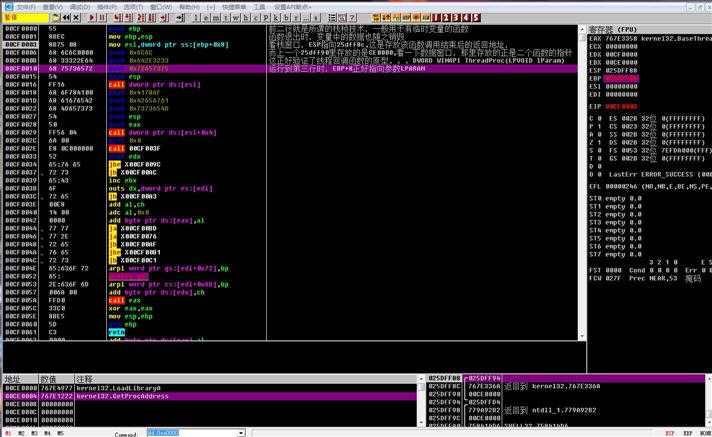Click the Trace over toolbar icon
Image resolution: width=712 pixels, height=437 pixels.
[152, 18]
